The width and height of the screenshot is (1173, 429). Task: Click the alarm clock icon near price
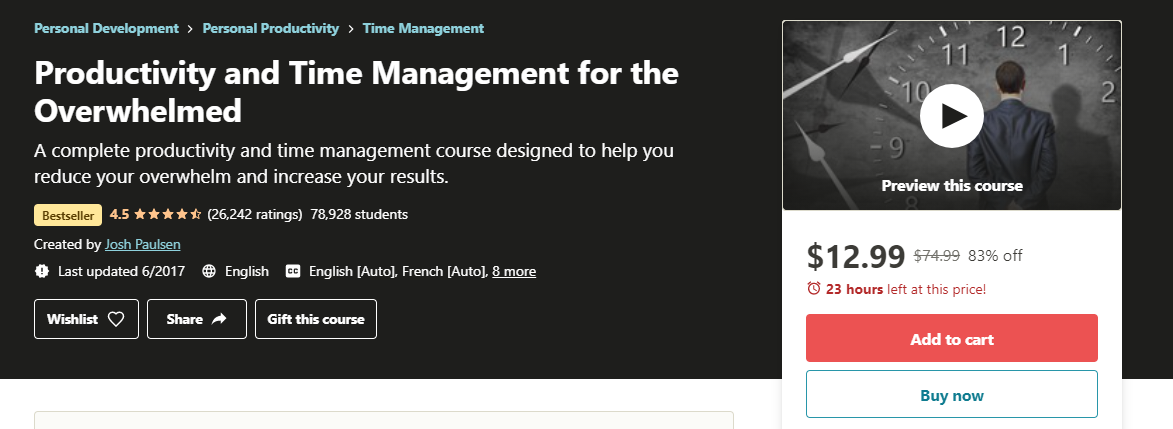pos(814,289)
